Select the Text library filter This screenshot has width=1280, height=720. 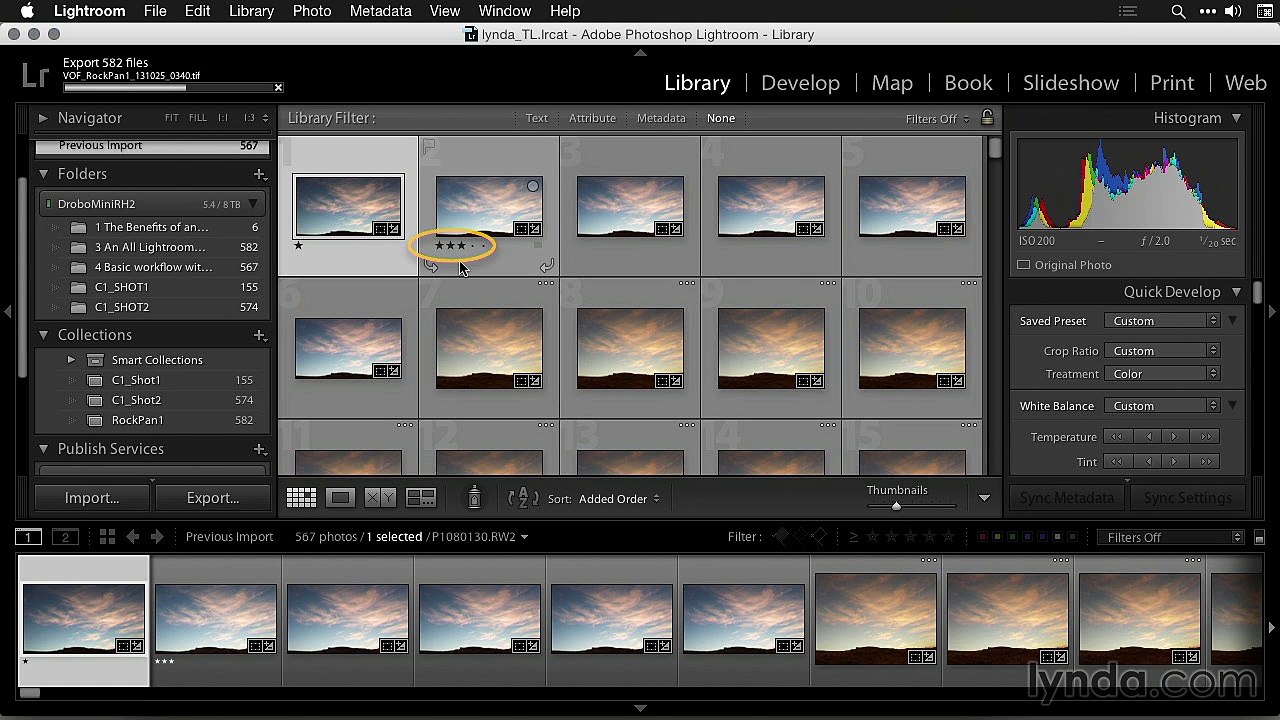(x=537, y=118)
